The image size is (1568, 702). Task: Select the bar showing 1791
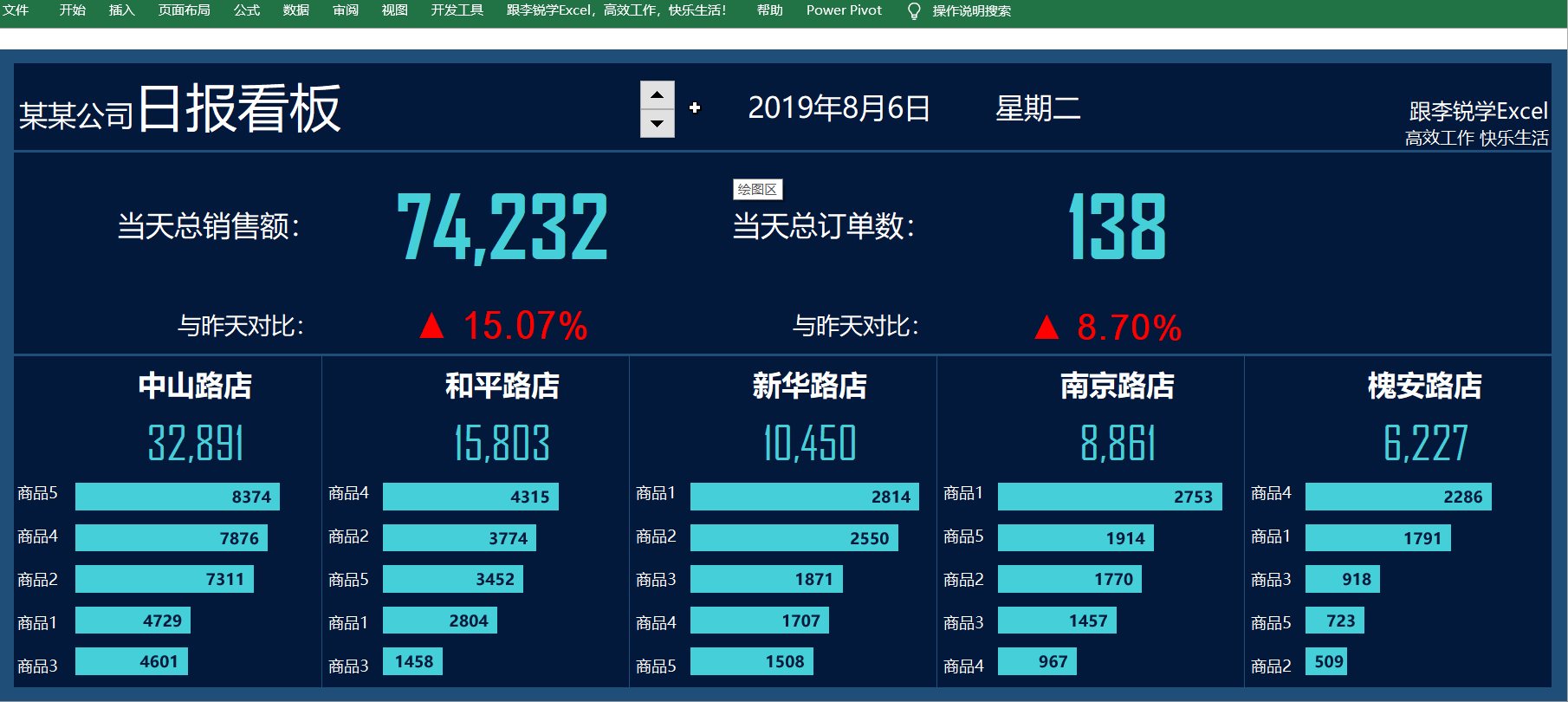pyautogui.click(x=1378, y=538)
